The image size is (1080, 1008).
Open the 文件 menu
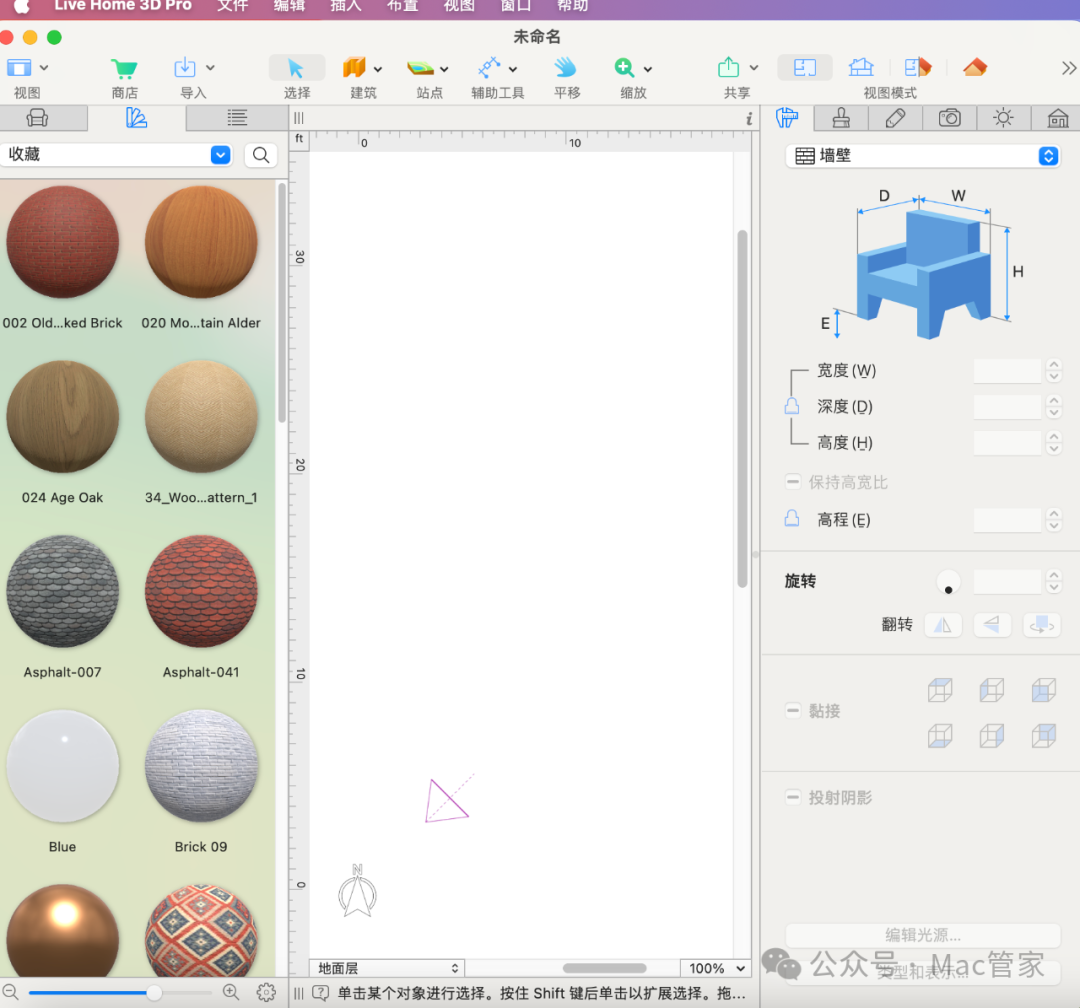(232, 6)
